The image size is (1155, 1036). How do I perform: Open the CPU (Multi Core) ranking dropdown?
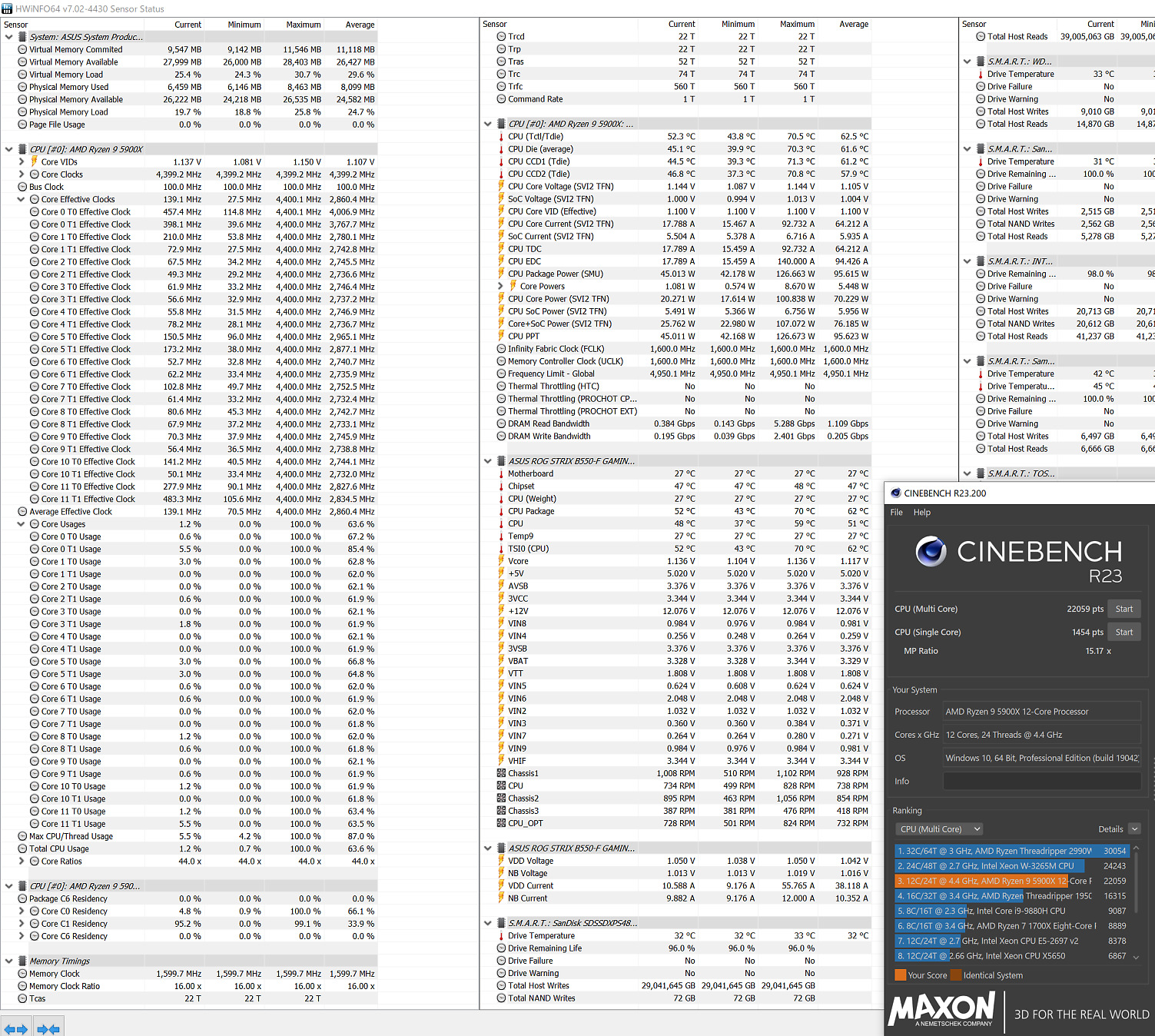click(939, 829)
